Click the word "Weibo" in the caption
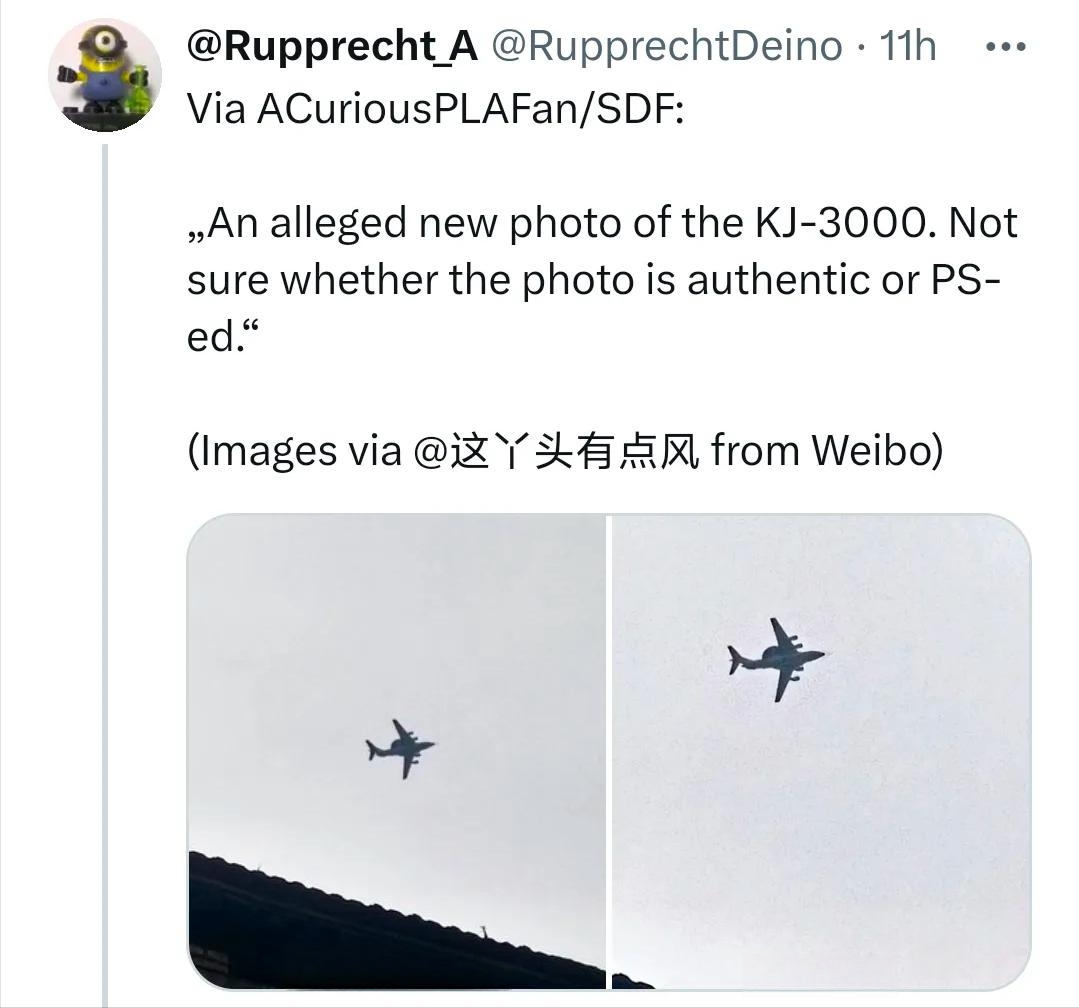The height and width of the screenshot is (1008, 1079). pos(877,451)
